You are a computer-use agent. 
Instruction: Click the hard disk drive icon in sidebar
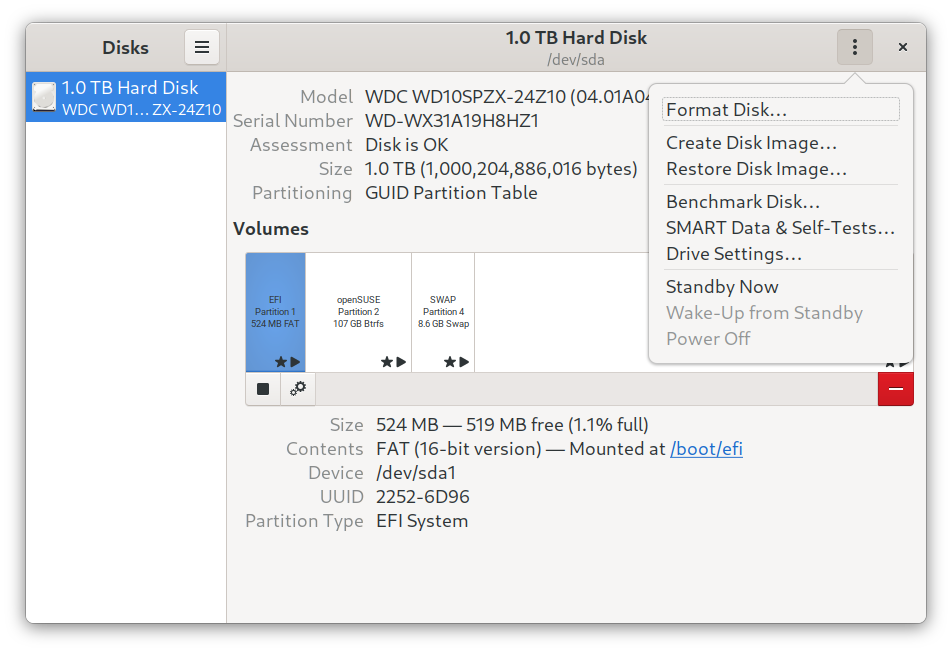(x=44, y=97)
